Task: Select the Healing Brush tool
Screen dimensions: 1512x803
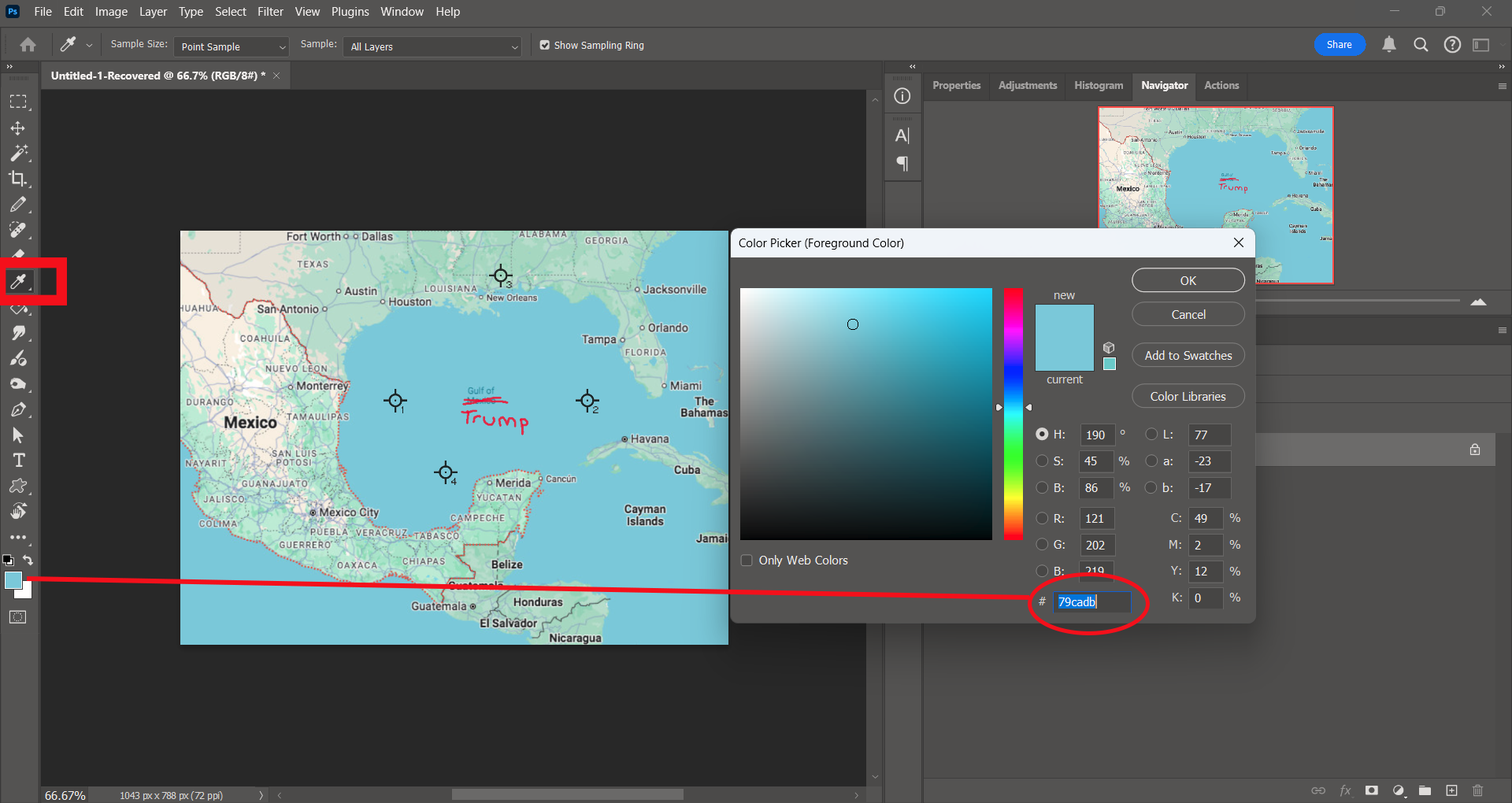Action: point(20,230)
